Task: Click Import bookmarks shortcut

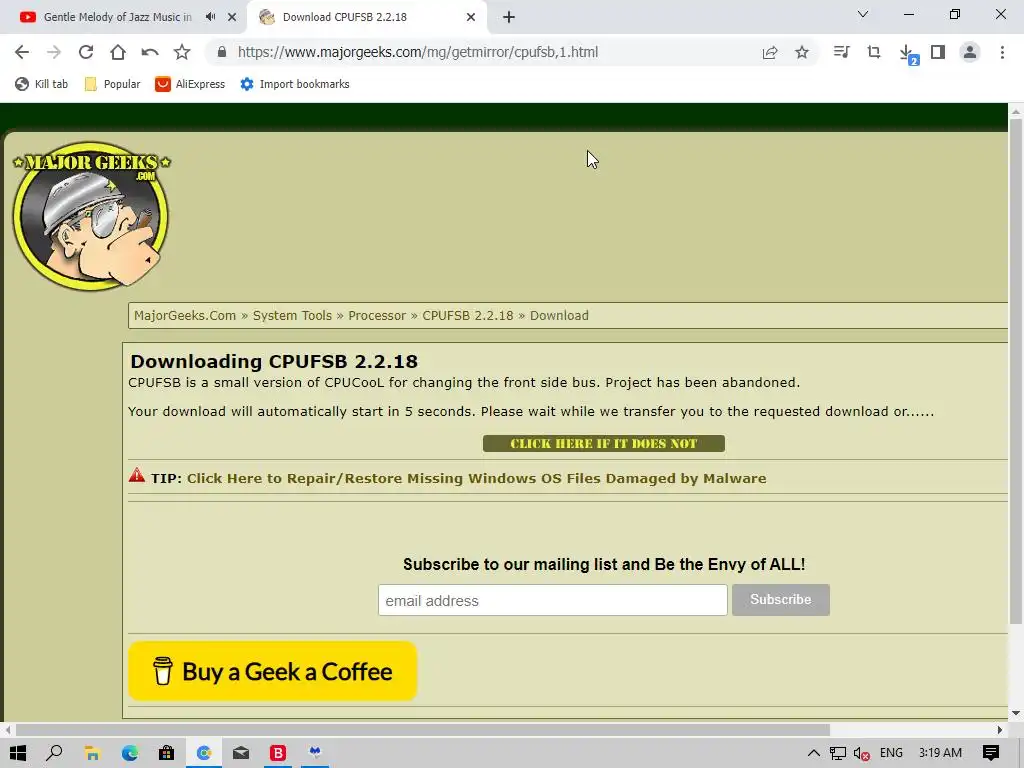Action: click(295, 84)
